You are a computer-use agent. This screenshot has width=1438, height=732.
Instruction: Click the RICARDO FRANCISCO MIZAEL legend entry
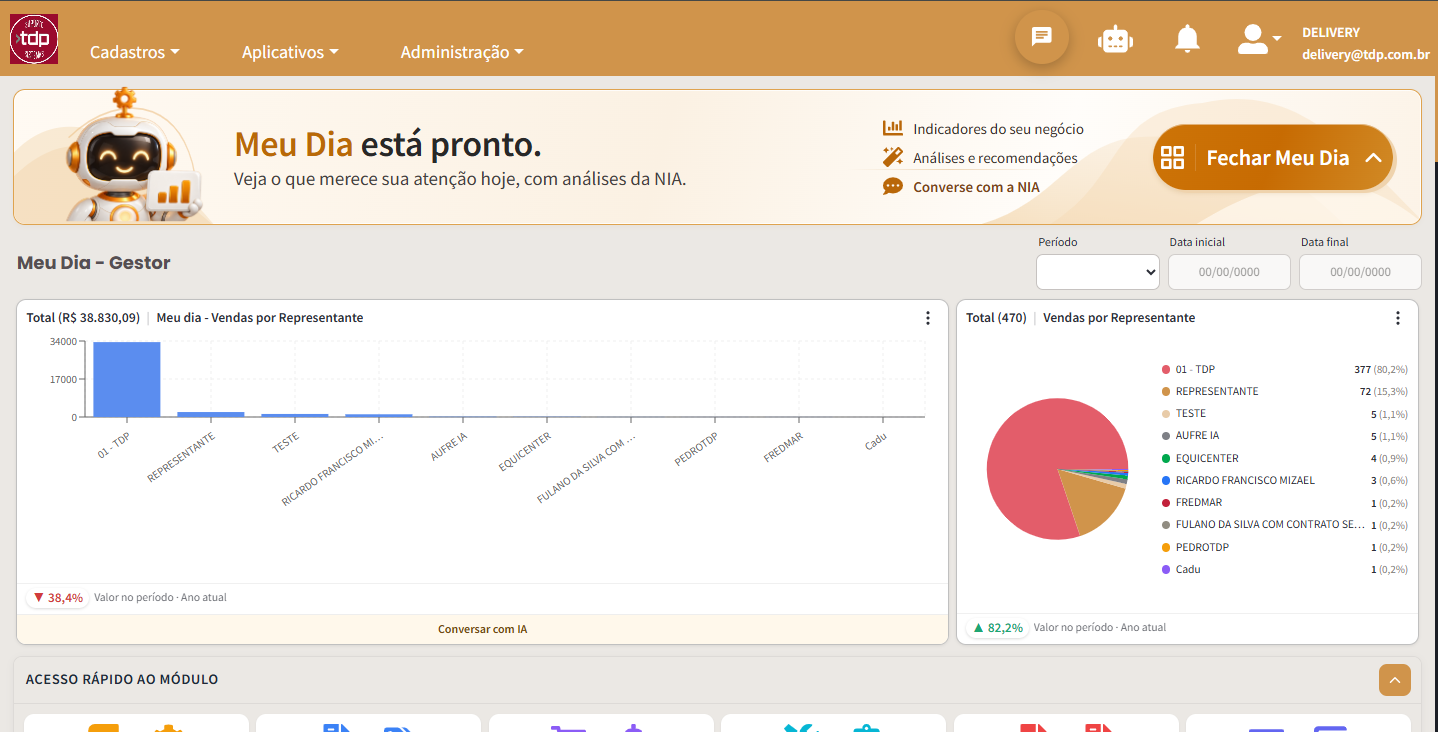1284,480
